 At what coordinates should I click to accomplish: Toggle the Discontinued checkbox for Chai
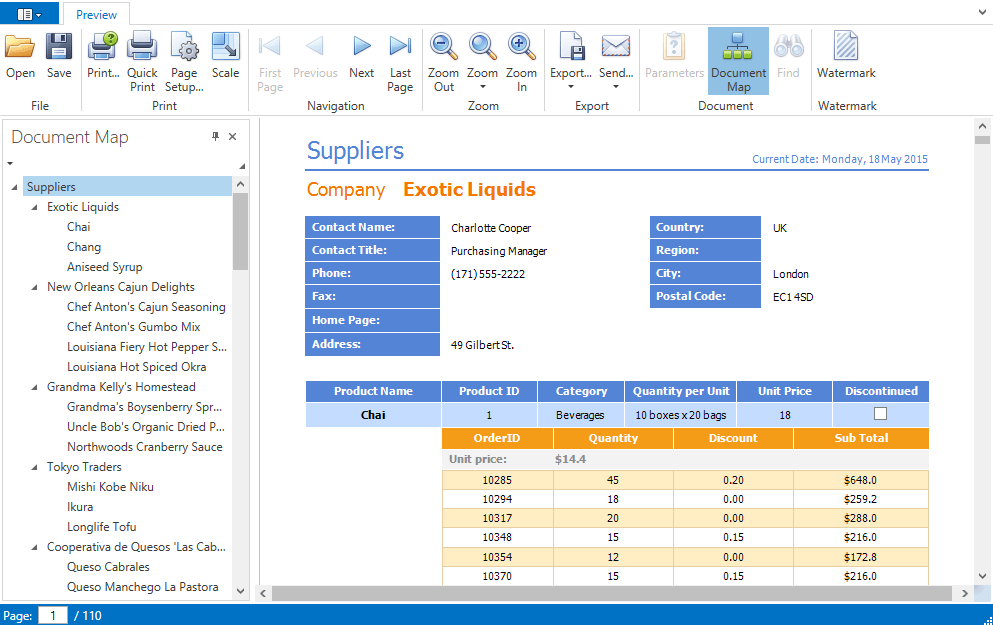click(x=880, y=414)
